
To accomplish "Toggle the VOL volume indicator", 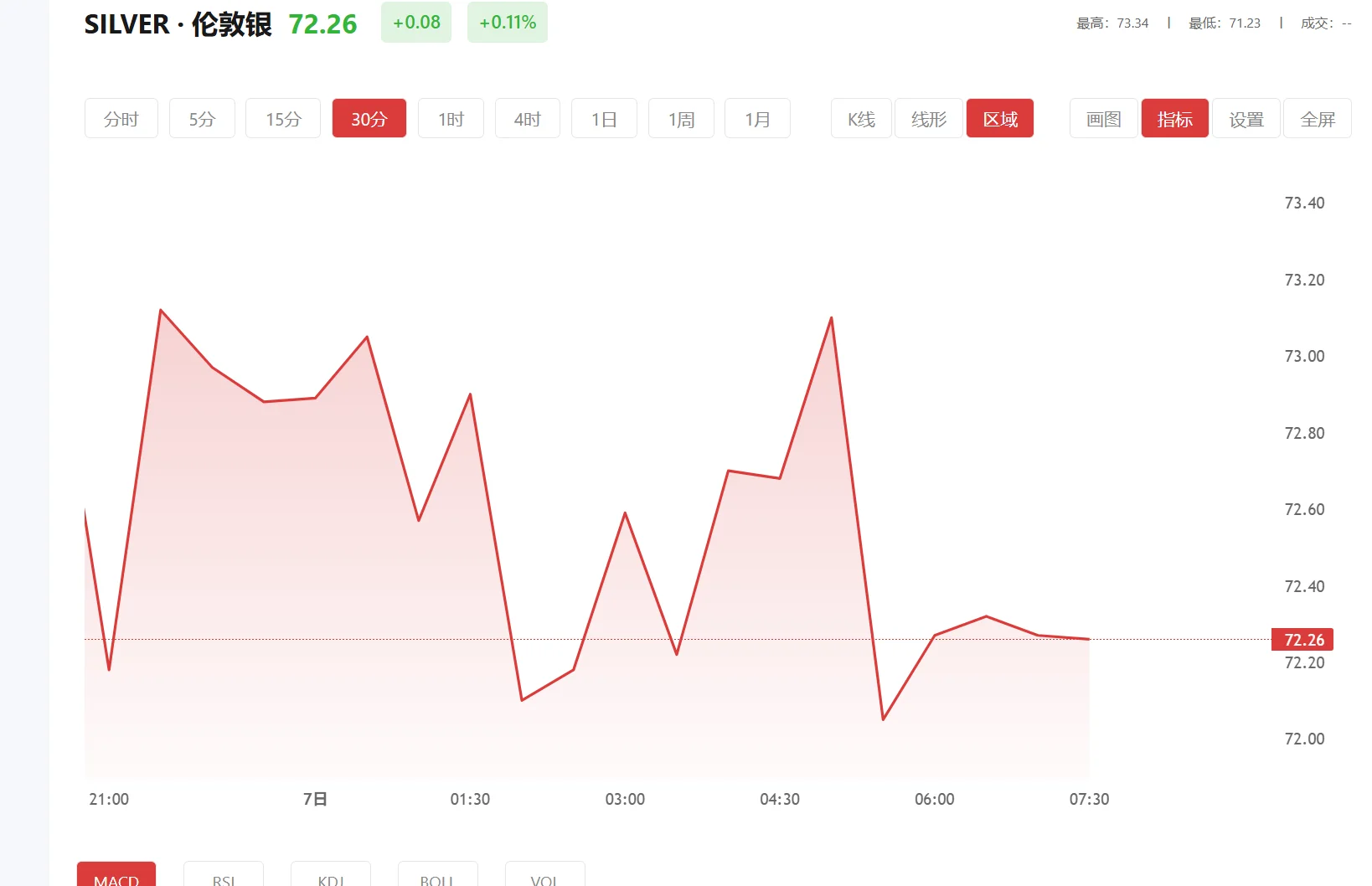I will [x=544, y=878].
